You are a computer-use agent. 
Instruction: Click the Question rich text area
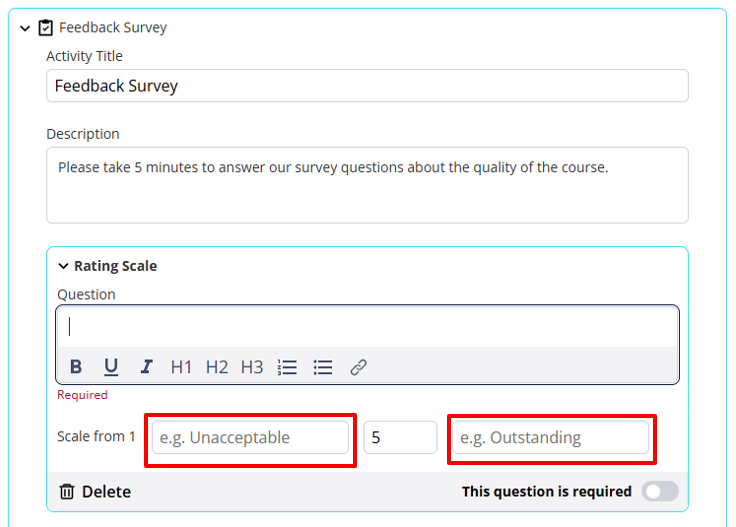[368, 327]
